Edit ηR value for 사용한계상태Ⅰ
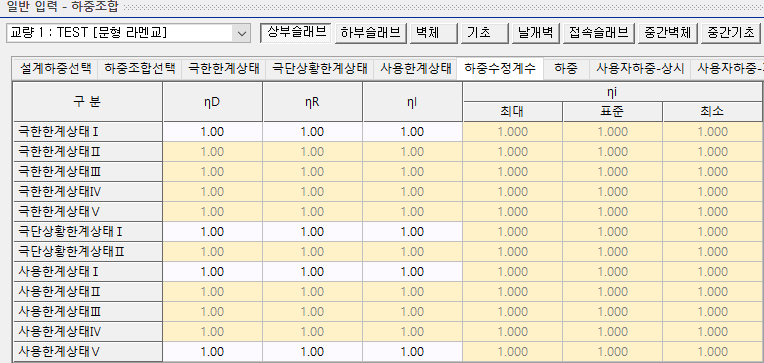The width and height of the screenshot is (764, 363). (x=312, y=271)
